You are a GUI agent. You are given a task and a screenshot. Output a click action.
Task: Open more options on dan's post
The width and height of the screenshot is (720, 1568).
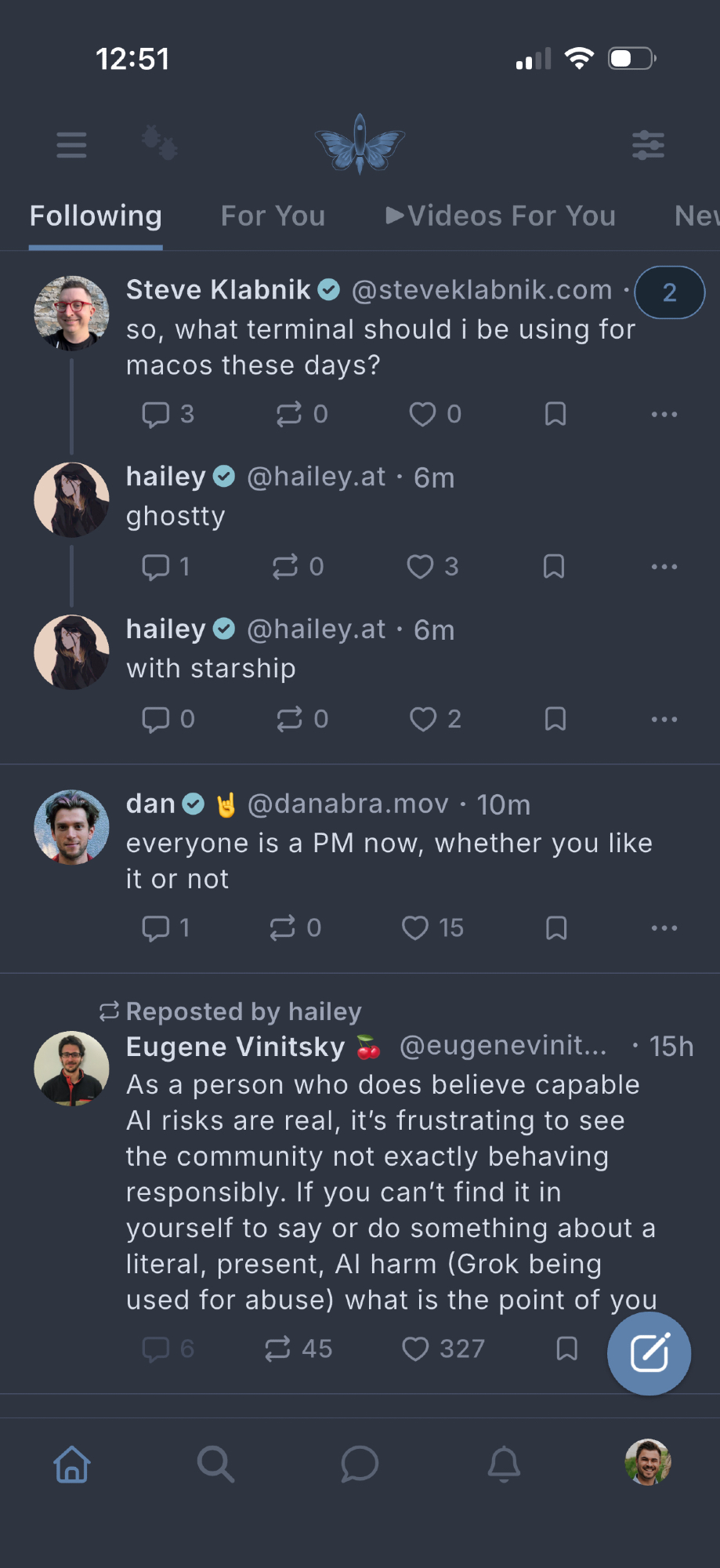[x=664, y=928]
